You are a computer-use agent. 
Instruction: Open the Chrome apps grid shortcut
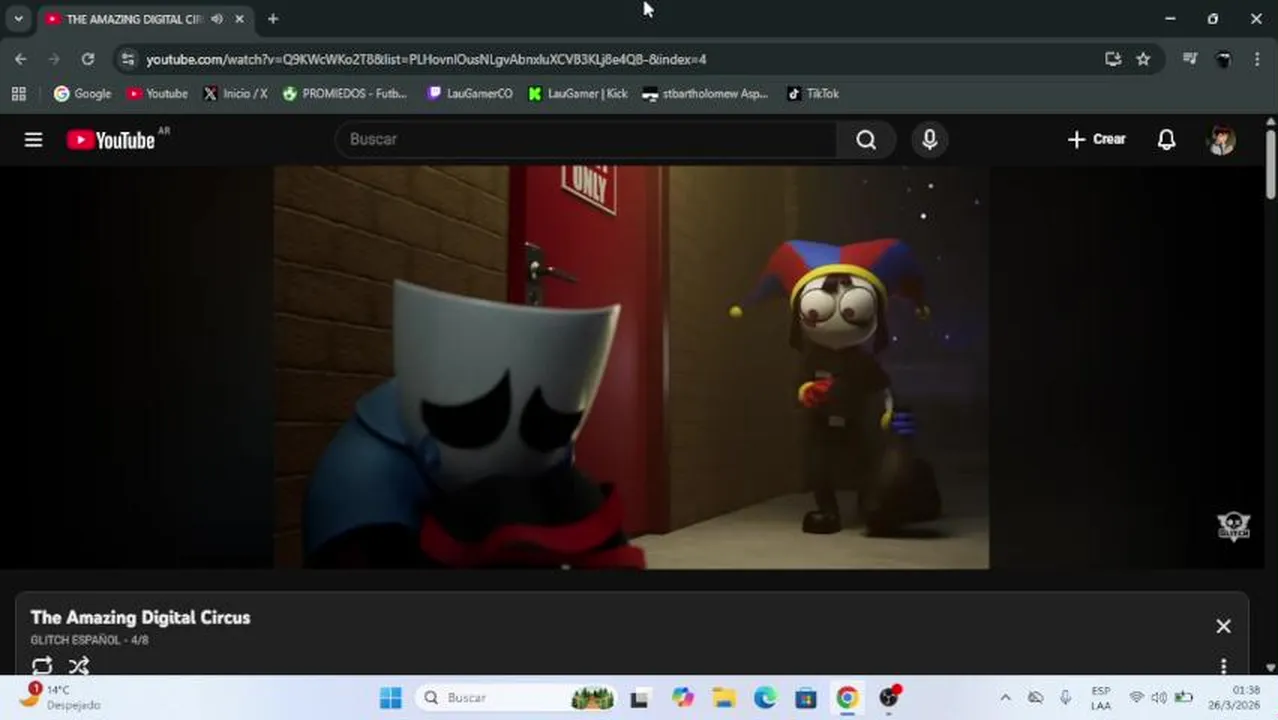tap(18, 93)
